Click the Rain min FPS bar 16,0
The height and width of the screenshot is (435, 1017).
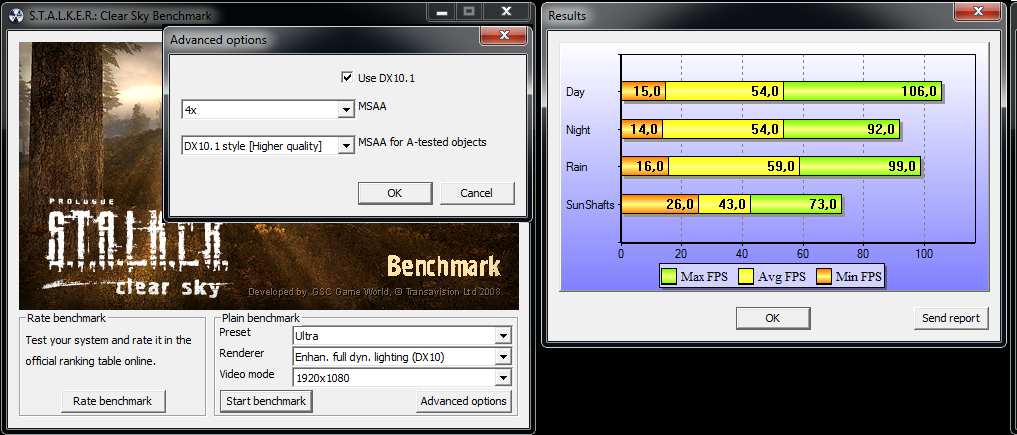[x=645, y=167]
